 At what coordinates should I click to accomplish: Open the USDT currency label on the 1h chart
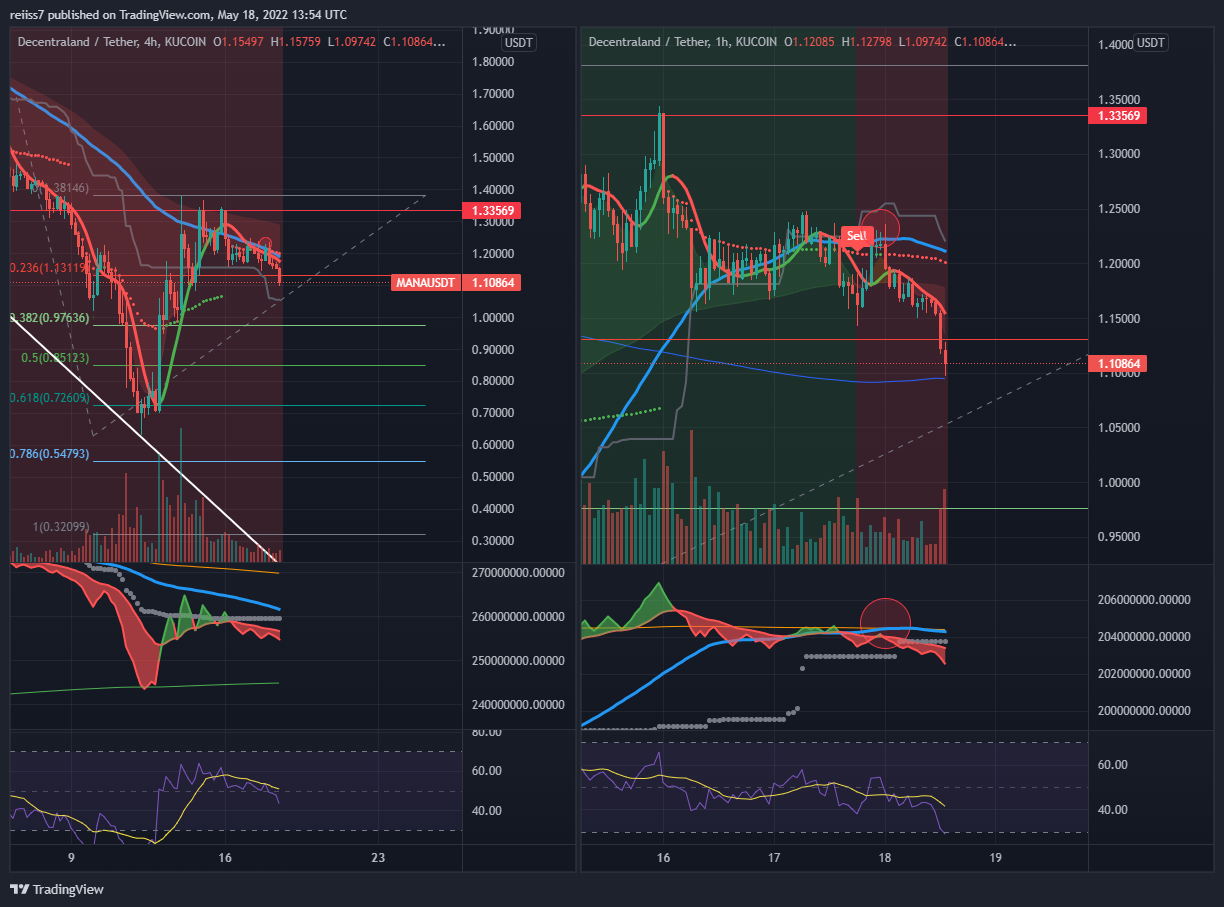pos(1151,43)
